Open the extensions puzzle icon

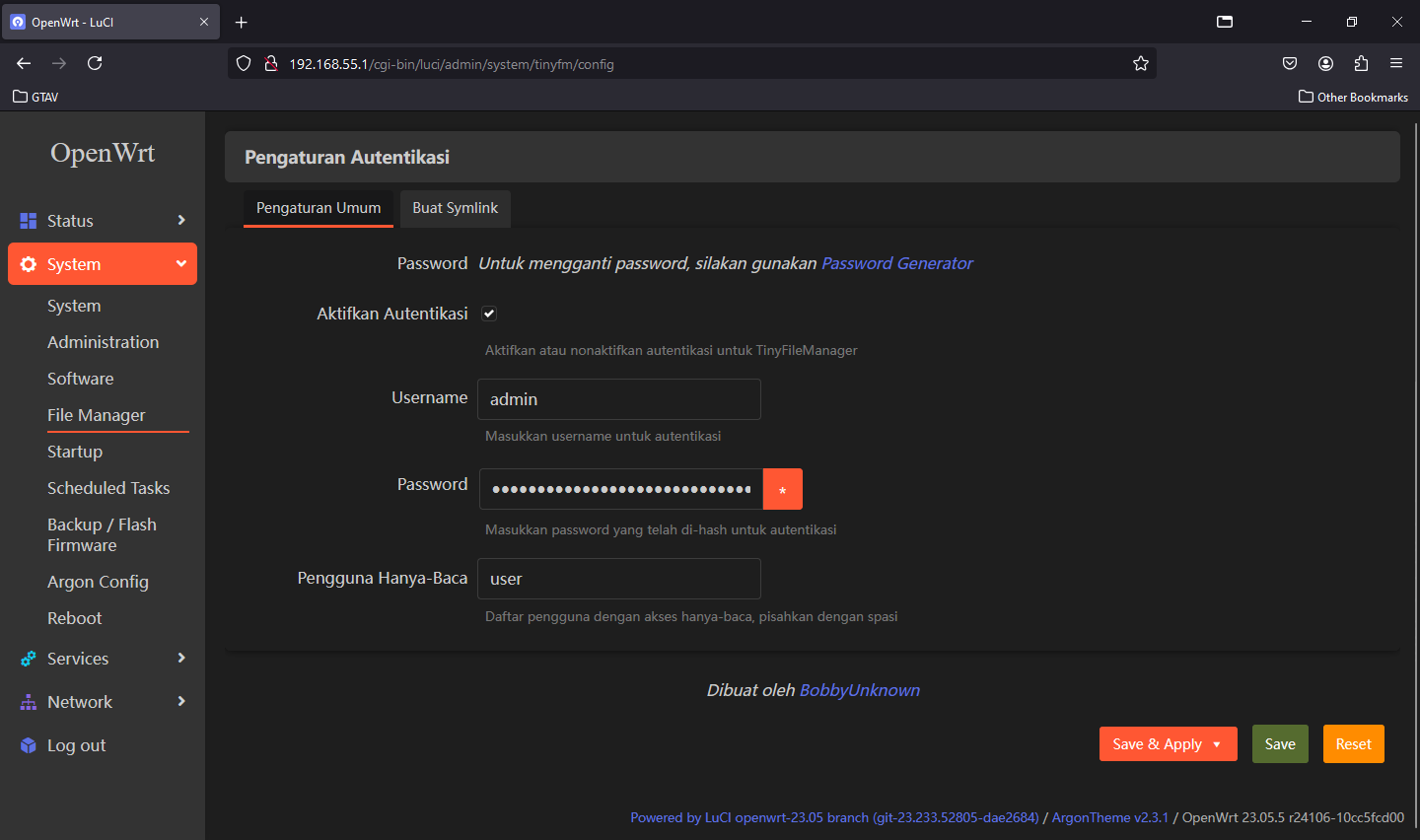point(1361,63)
